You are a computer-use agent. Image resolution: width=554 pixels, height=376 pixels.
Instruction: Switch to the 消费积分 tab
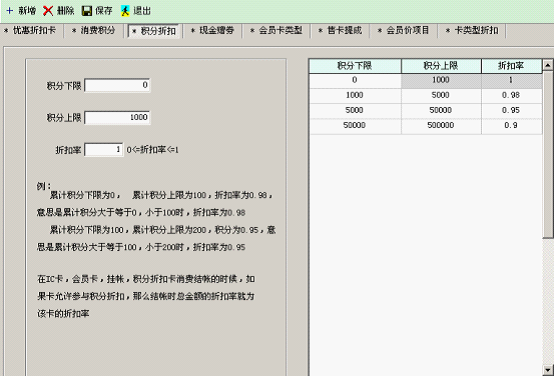[95, 31]
